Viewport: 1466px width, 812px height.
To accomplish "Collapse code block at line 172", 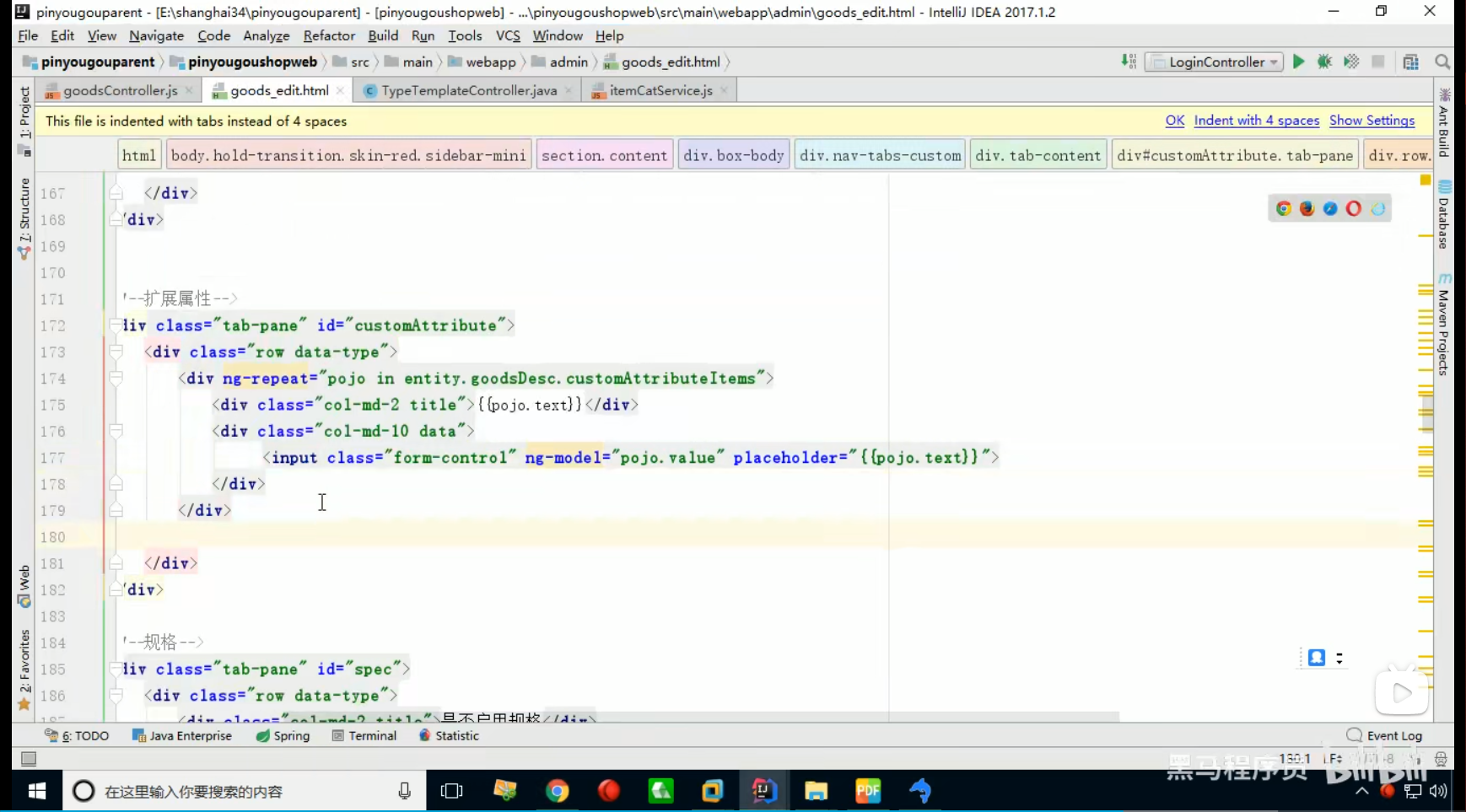I will [x=116, y=325].
